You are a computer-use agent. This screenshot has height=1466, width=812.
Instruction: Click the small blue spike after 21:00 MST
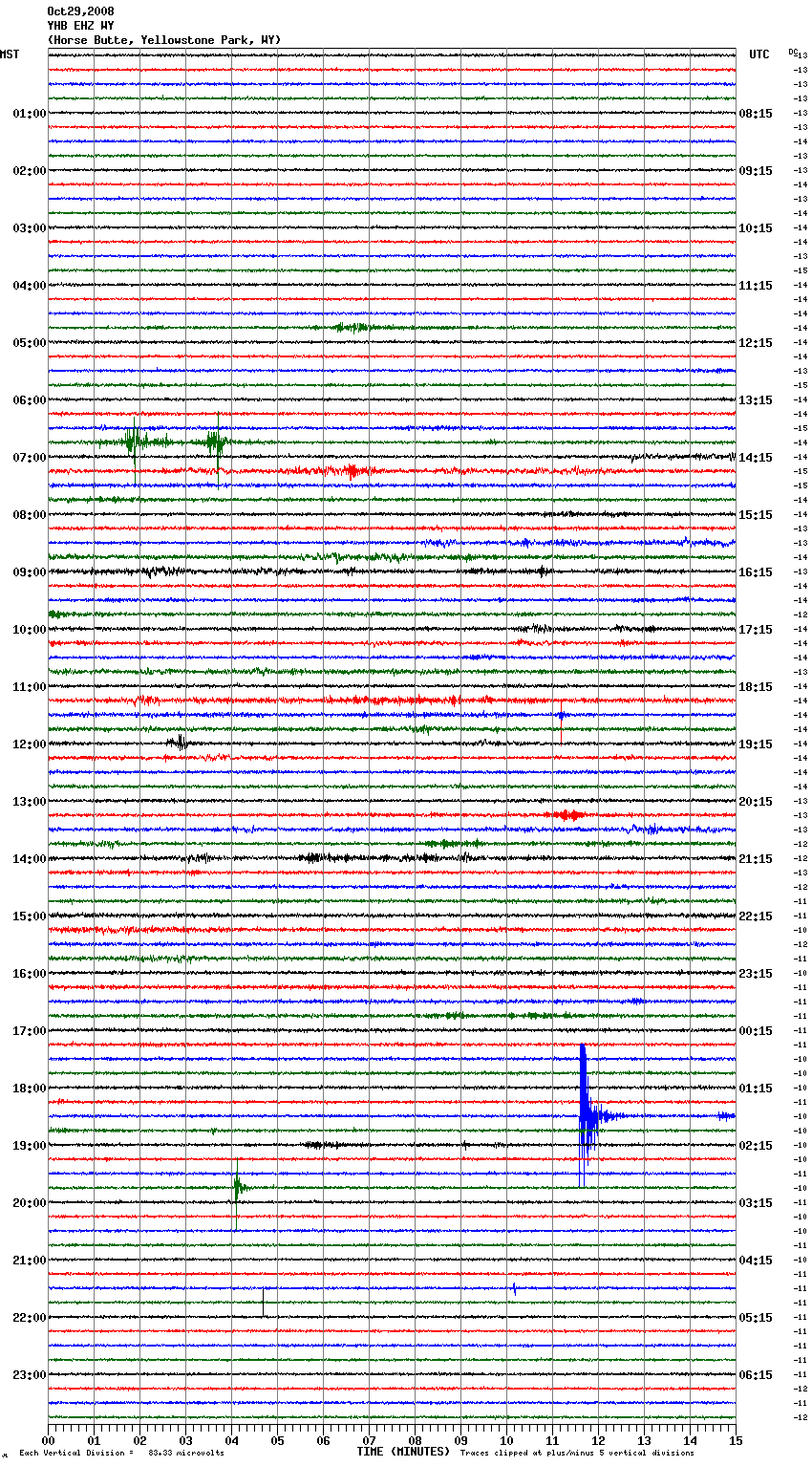click(514, 1288)
